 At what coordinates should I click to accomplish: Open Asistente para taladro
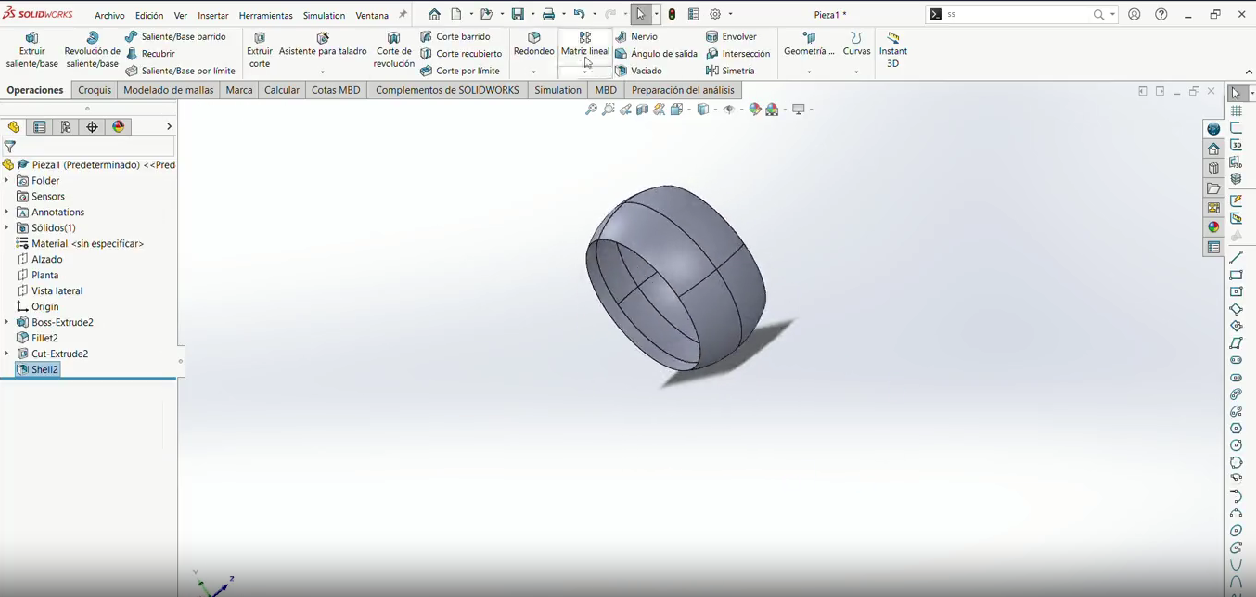point(323,45)
